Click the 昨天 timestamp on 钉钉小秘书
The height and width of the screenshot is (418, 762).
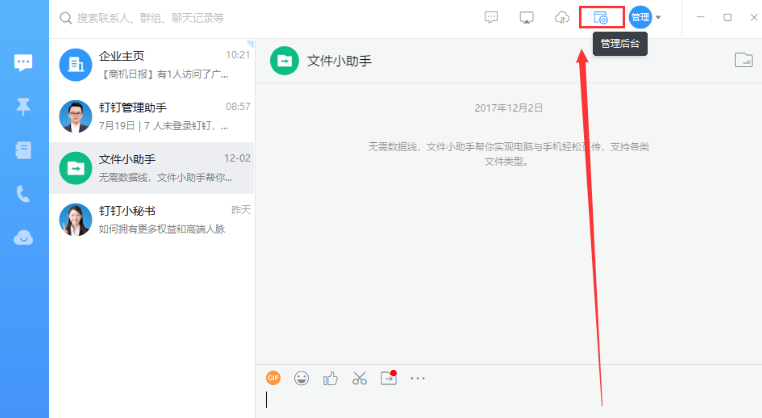click(x=241, y=209)
